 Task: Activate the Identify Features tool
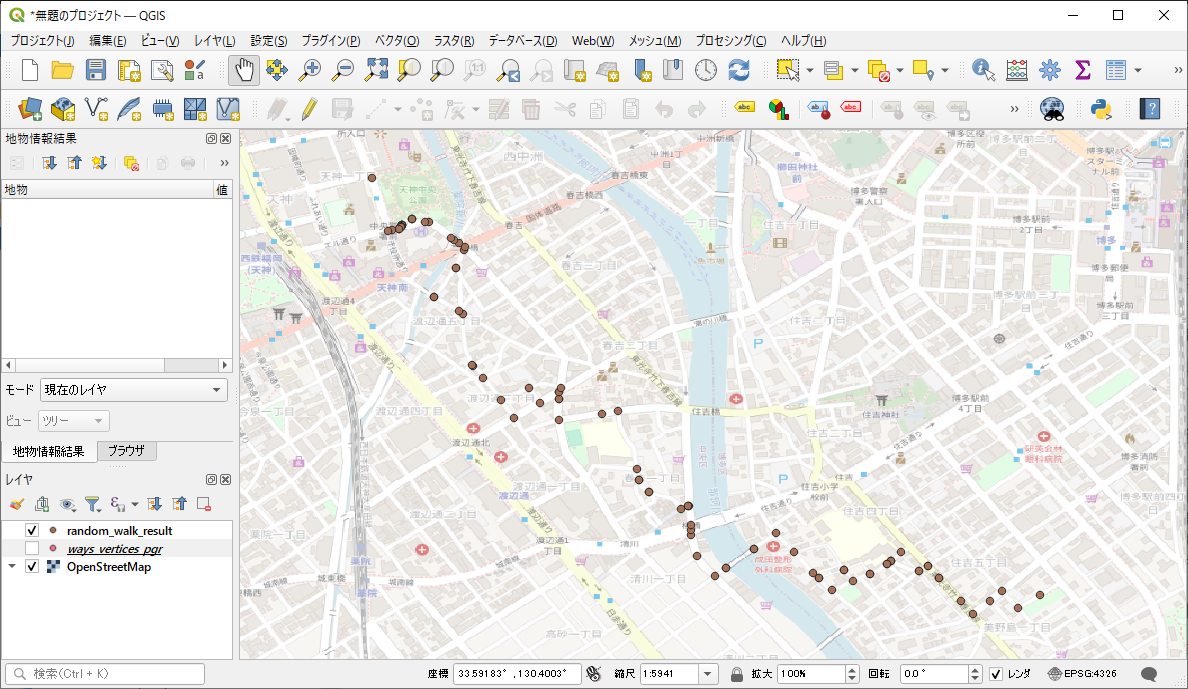pos(984,70)
